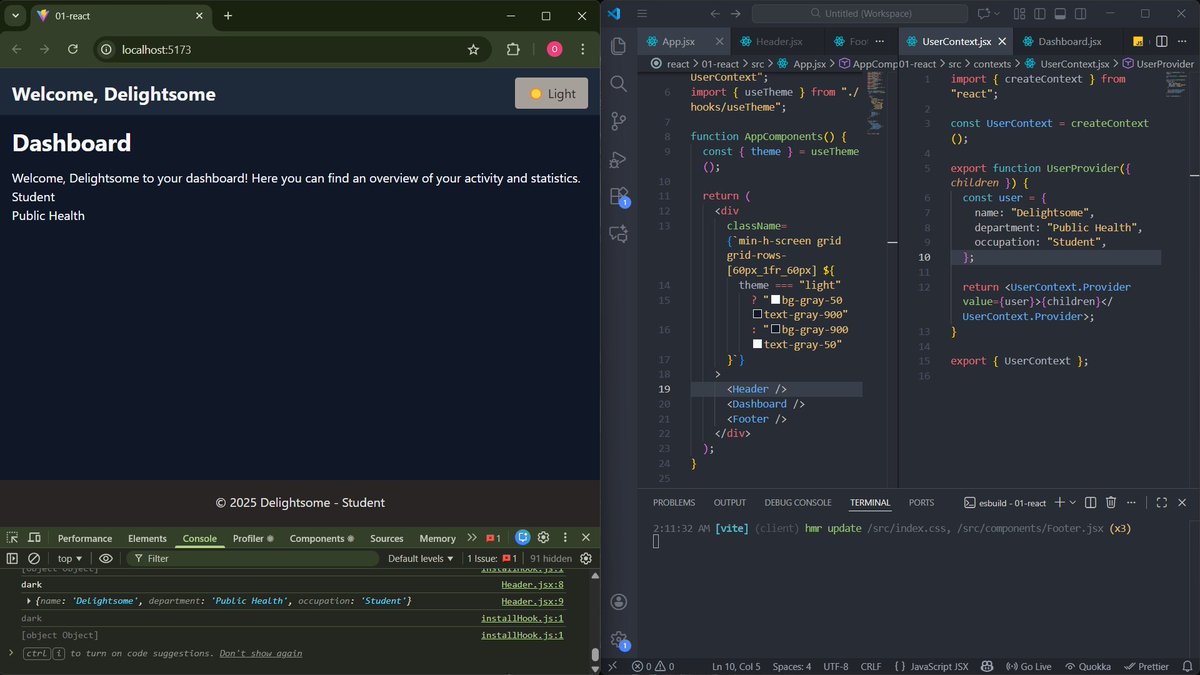Open Source Control view in activity bar
The height and width of the screenshot is (675, 1200).
click(618, 122)
